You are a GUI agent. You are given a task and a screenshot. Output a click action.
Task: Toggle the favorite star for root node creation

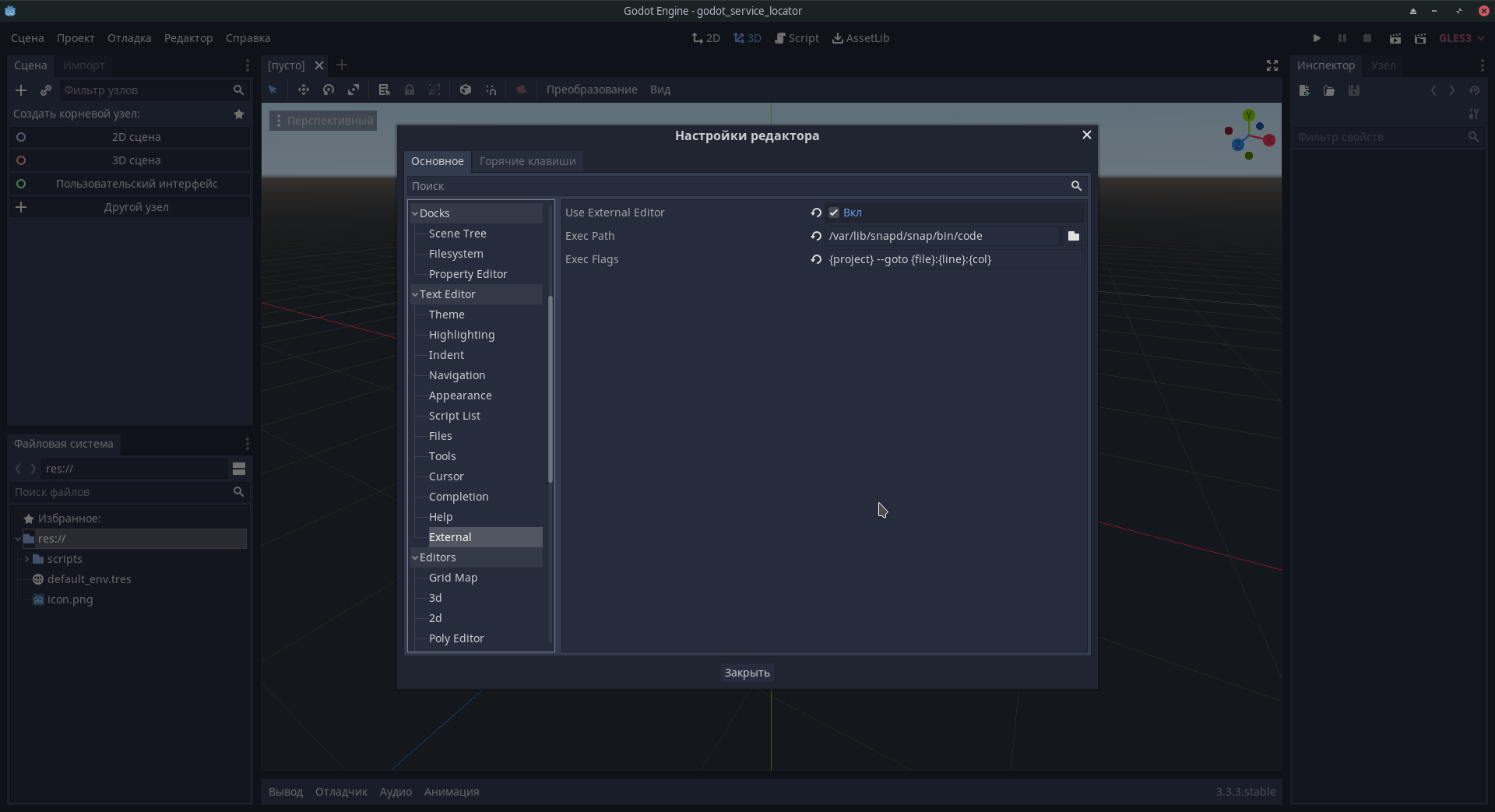[238, 114]
